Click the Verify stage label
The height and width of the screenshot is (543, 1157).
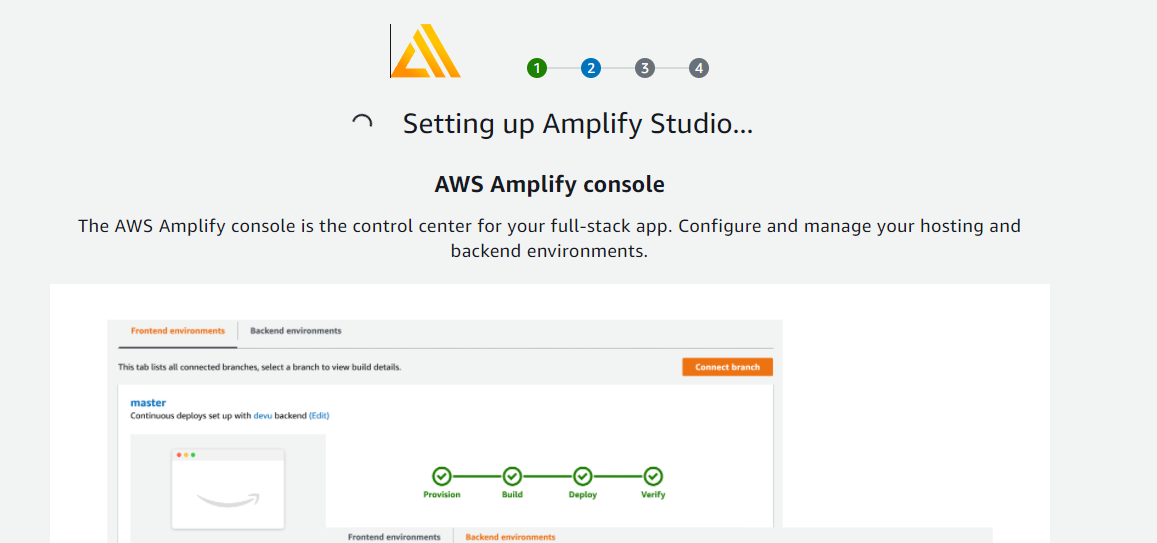click(x=653, y=494)
